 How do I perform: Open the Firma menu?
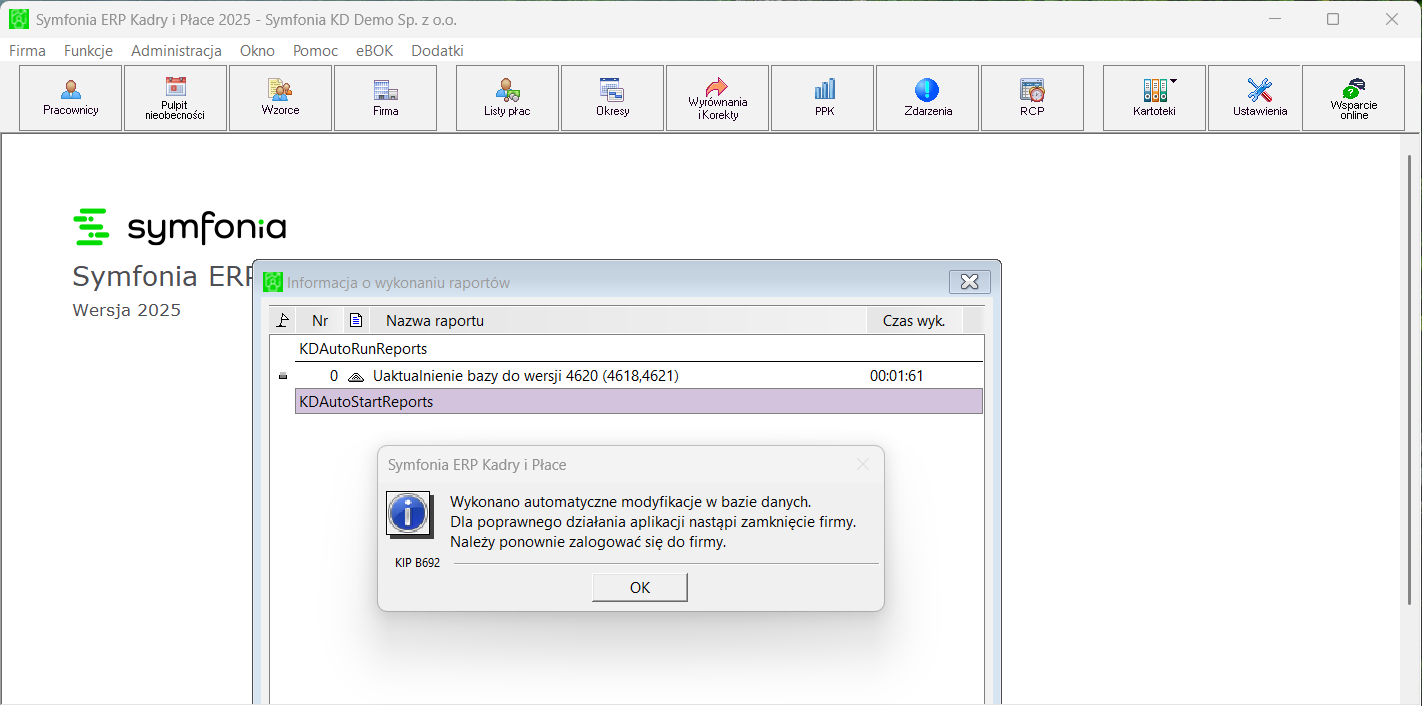point(27,51)
